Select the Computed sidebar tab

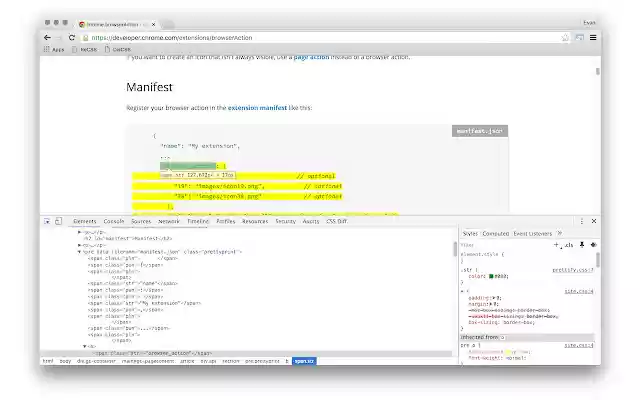(496, 233)
